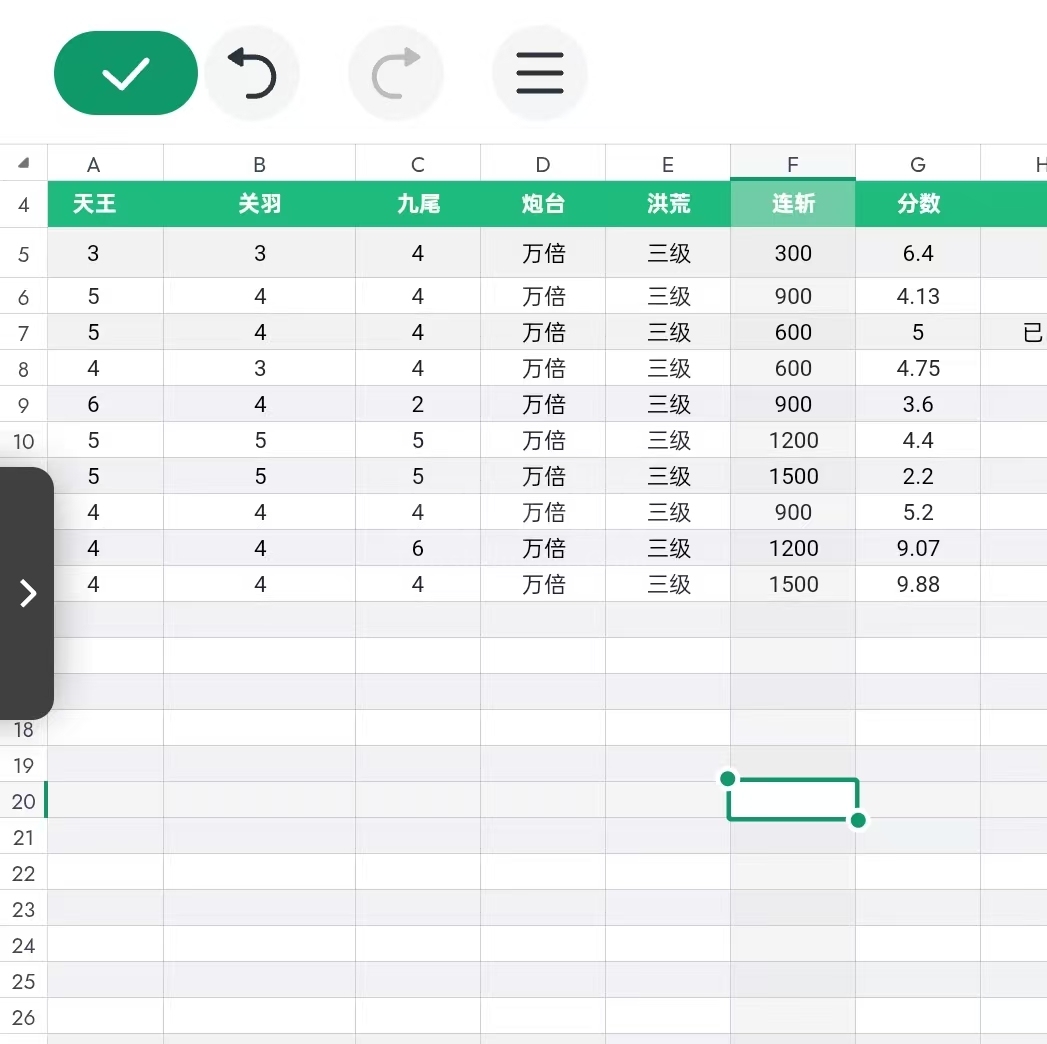Click the 炮台 header cell
1047x1044 pixels.
pos(543,204)
